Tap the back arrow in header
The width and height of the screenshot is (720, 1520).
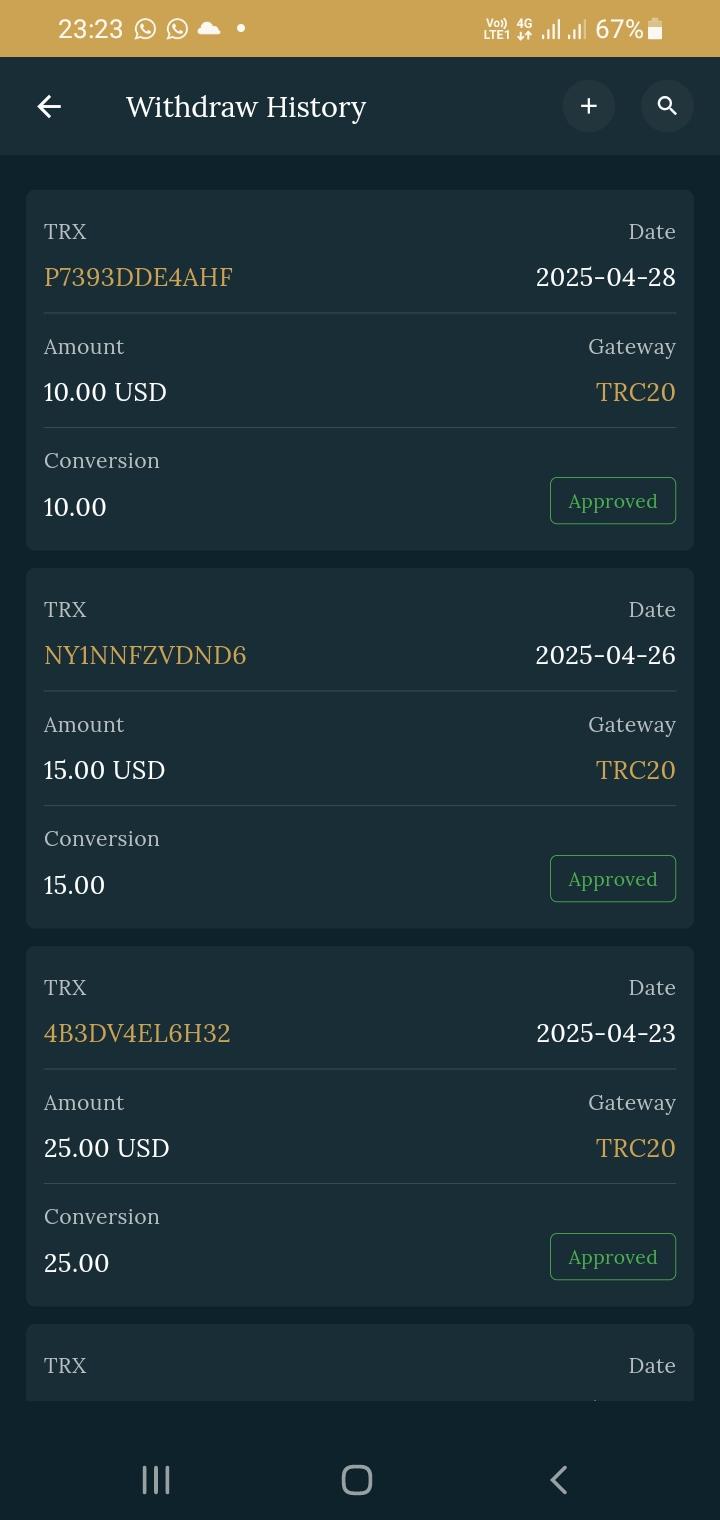pos(49,106)
